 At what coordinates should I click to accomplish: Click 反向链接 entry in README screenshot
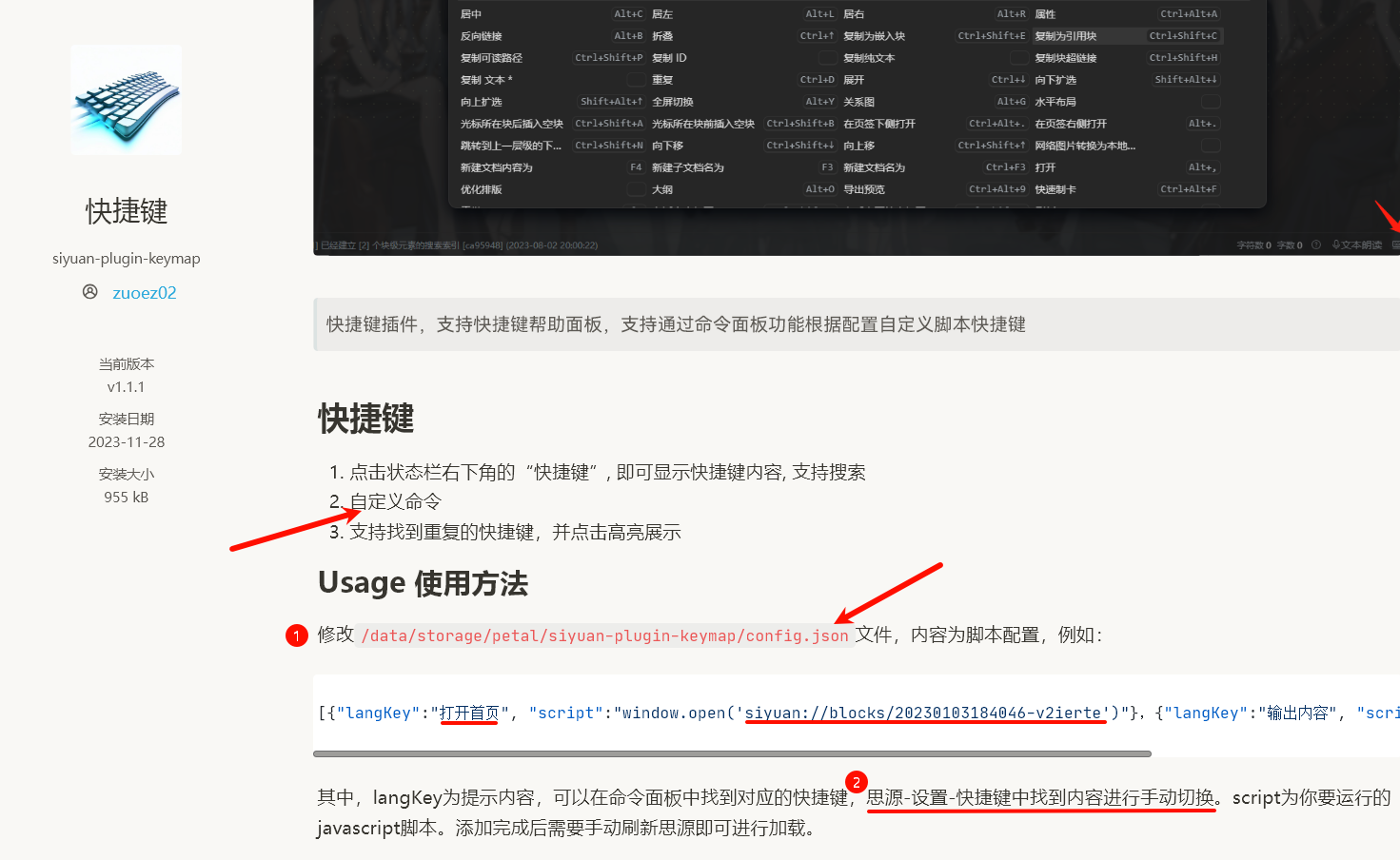coord(481,36)
